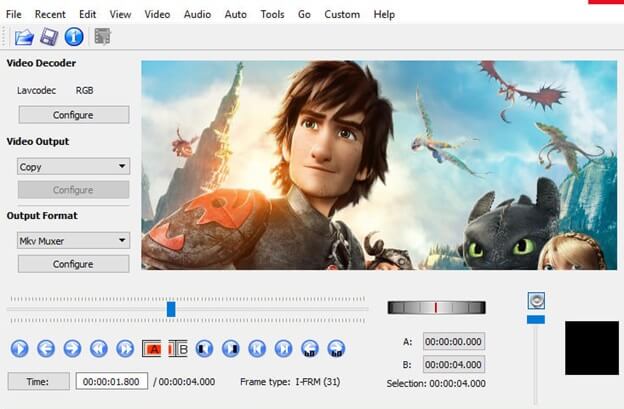The height and width of the screenshot is (409, 624).
Task: Skip forward 60 seconds icon
Action: pos(336,349)
